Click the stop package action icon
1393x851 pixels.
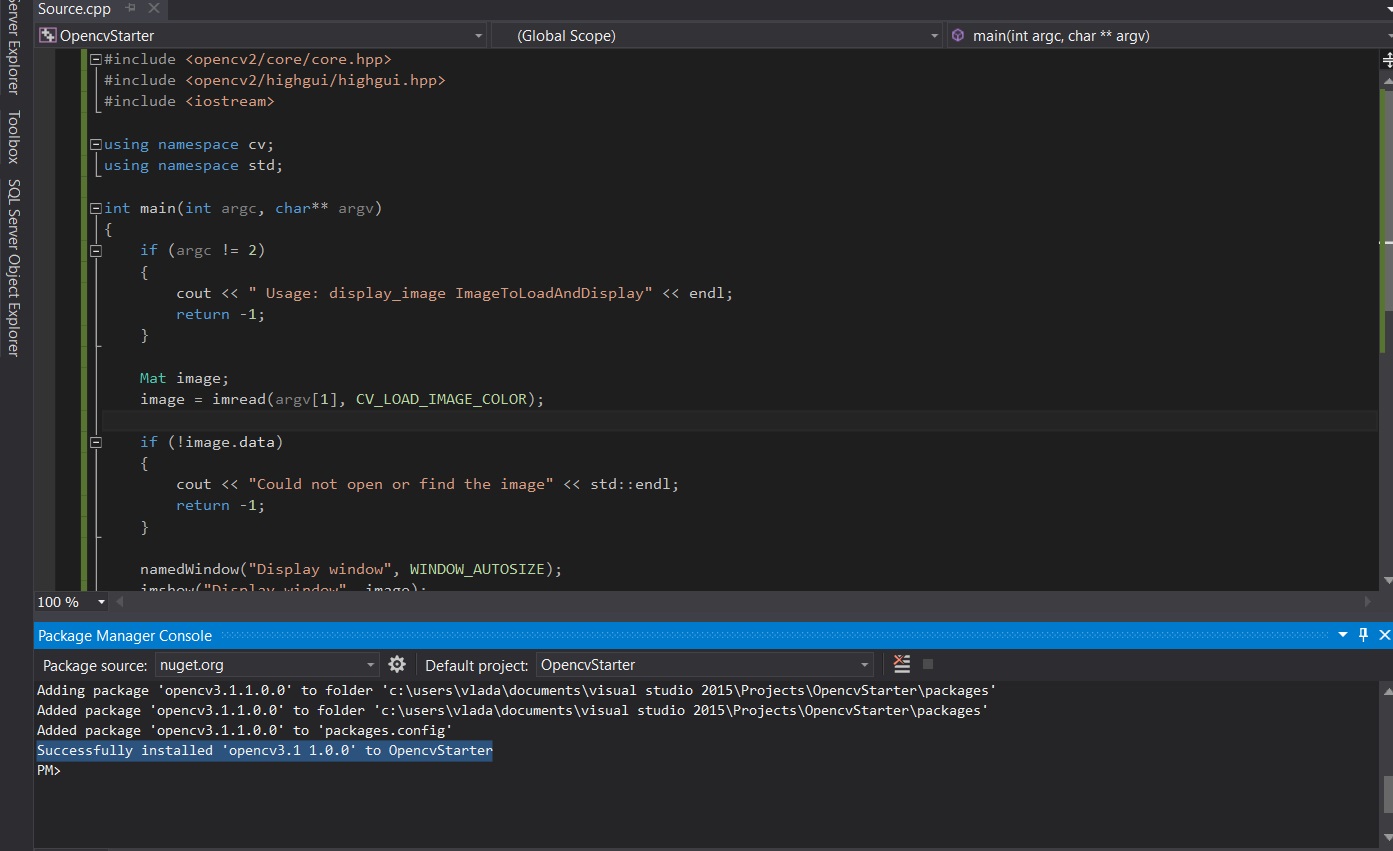(927, 663)
